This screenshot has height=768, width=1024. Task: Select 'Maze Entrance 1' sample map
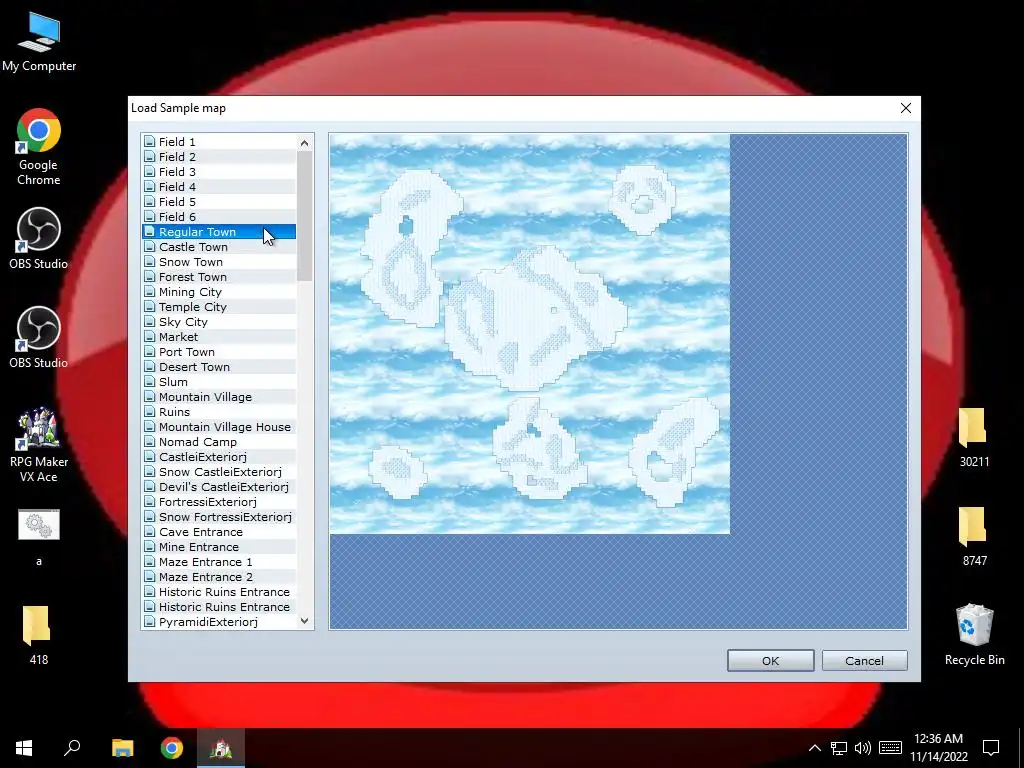point(219,562)
